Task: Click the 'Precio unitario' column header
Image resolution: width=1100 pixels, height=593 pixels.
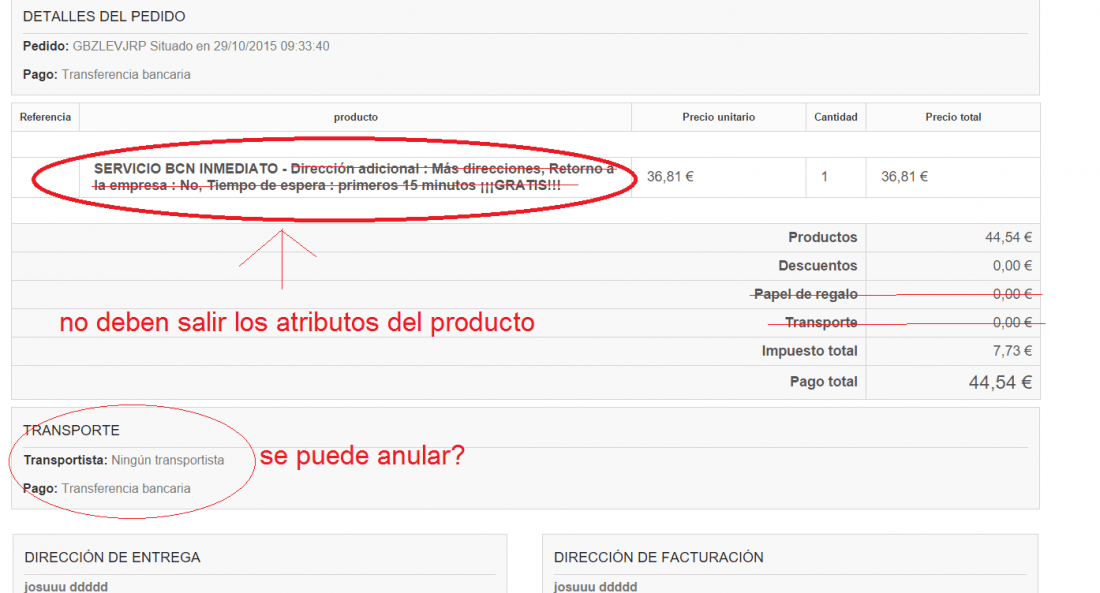Action: [x=718, y=117]
